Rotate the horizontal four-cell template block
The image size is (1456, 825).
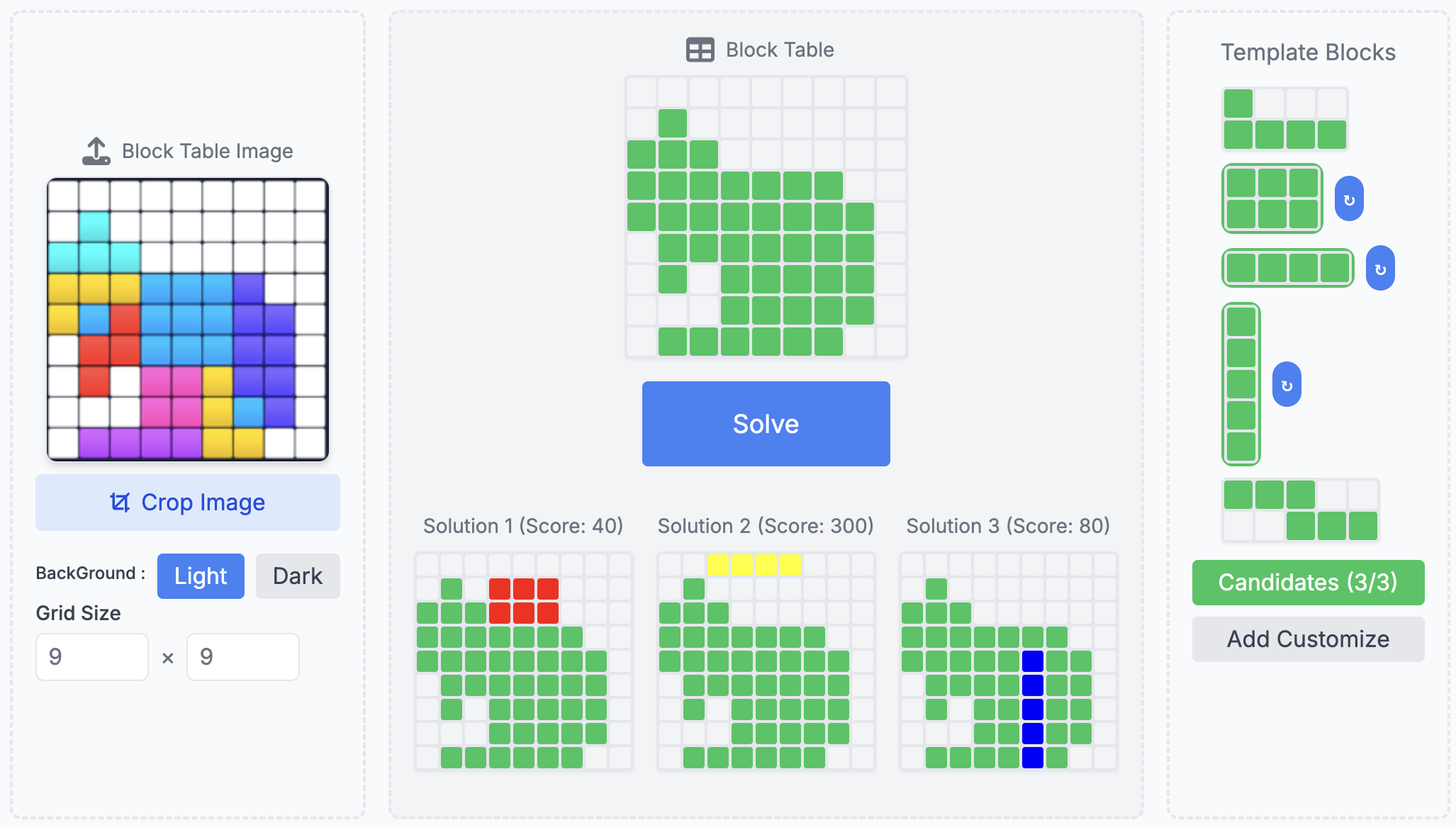(1380, 269)
